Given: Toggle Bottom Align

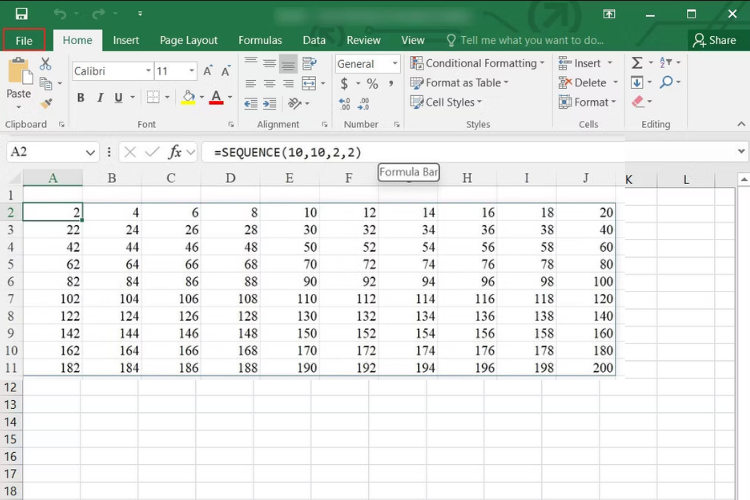Looking at the screenshot, I should click(288, 64).
